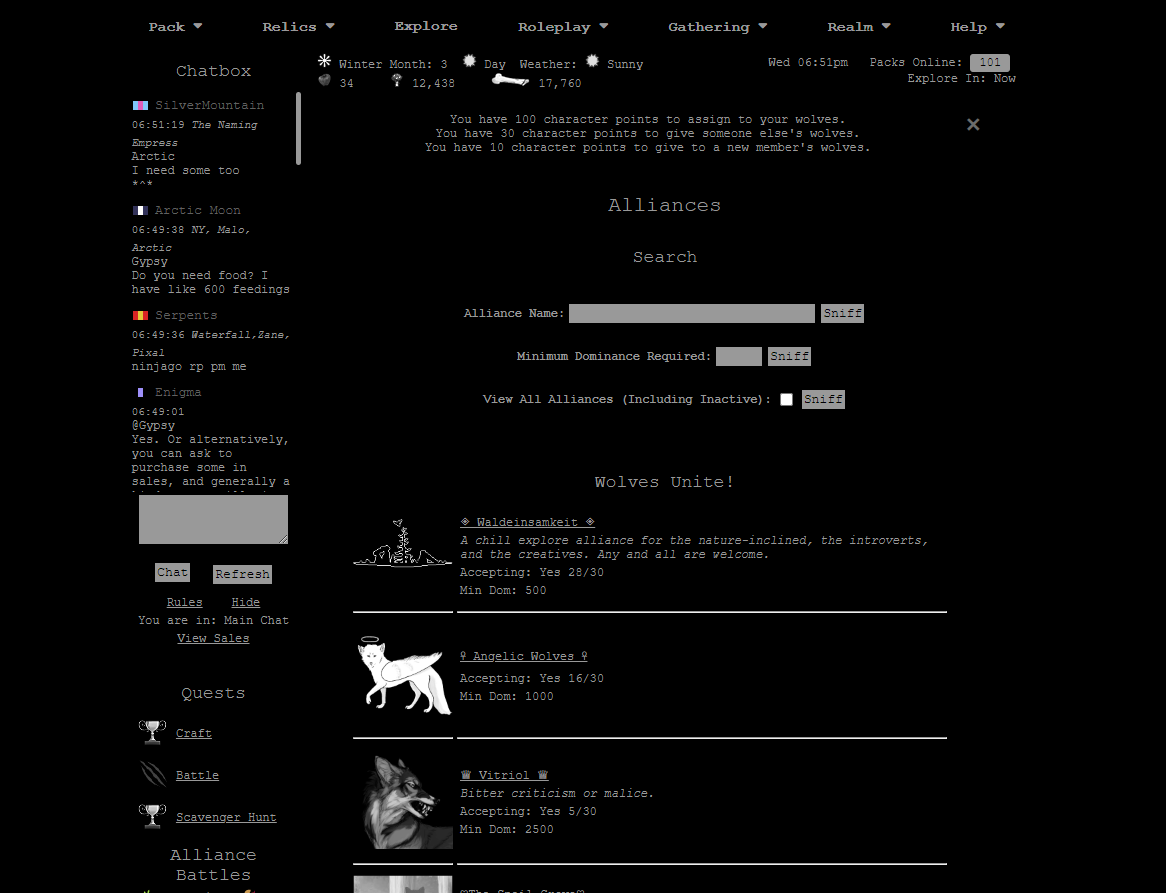1166x893 pixels.
Task: Expand the Gathering menu
Action: [718, 27]
